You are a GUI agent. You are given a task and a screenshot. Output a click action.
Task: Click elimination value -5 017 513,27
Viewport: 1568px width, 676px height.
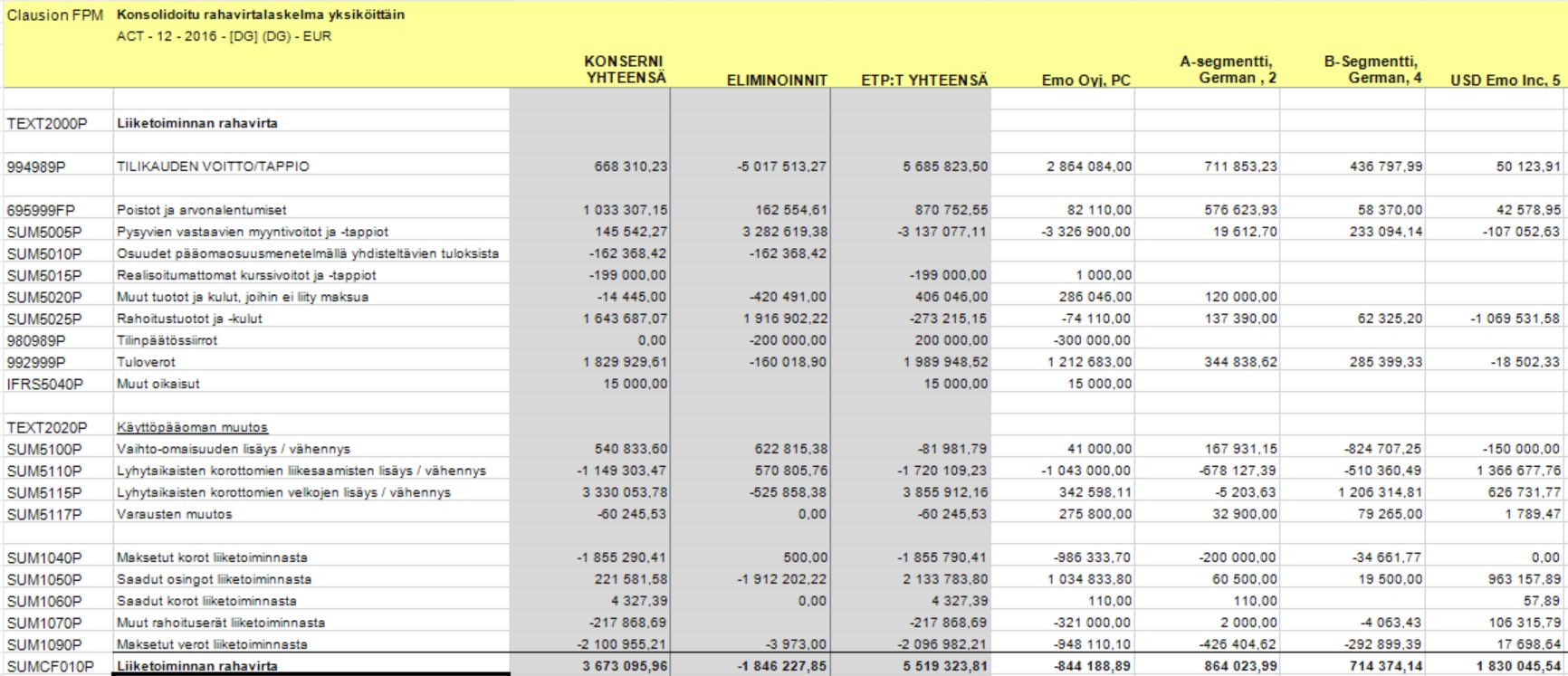(782, 167)
